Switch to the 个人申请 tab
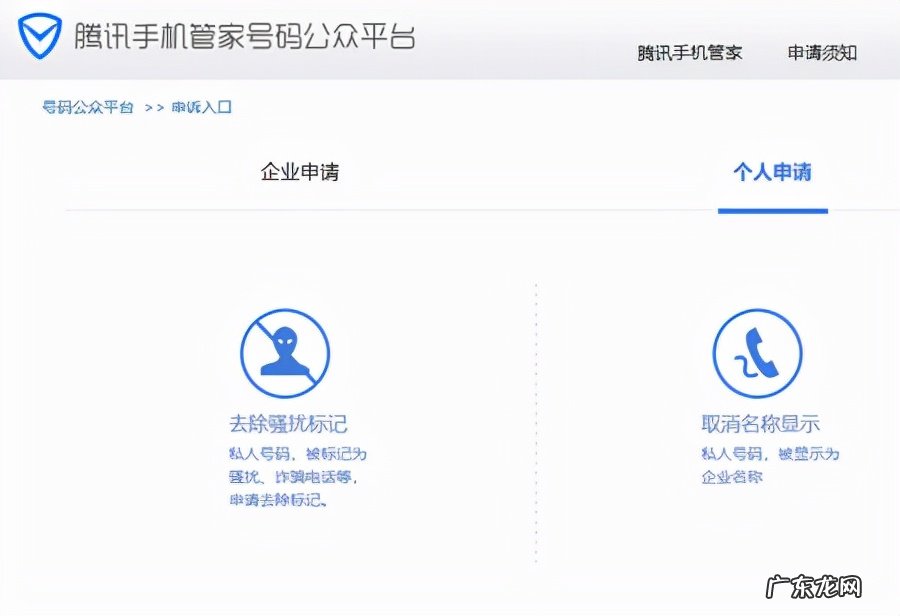This screenshot has width=900, height=616. [x=772, y=172]
